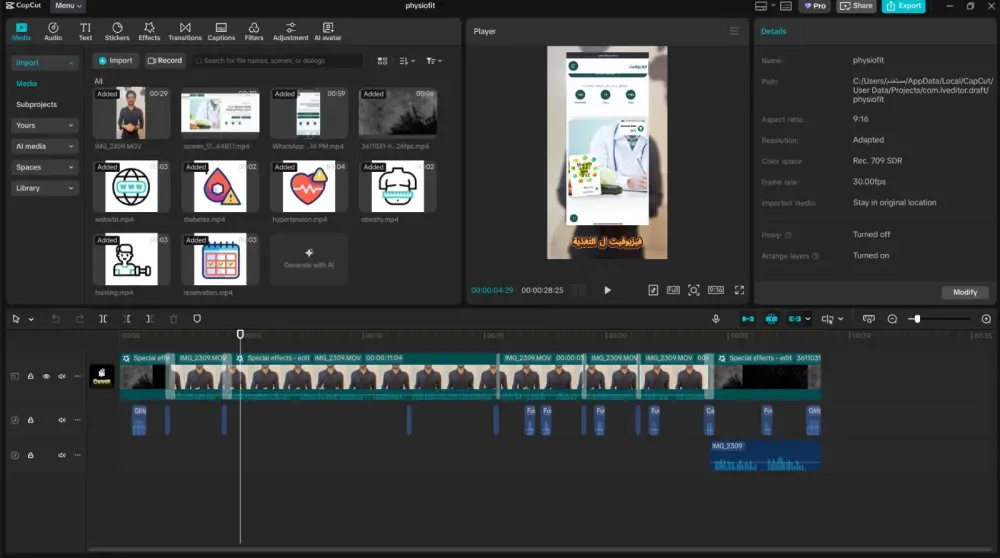Open the media sort options dropdown
Screen dimensions: 1000x558
tap(407, 61)
